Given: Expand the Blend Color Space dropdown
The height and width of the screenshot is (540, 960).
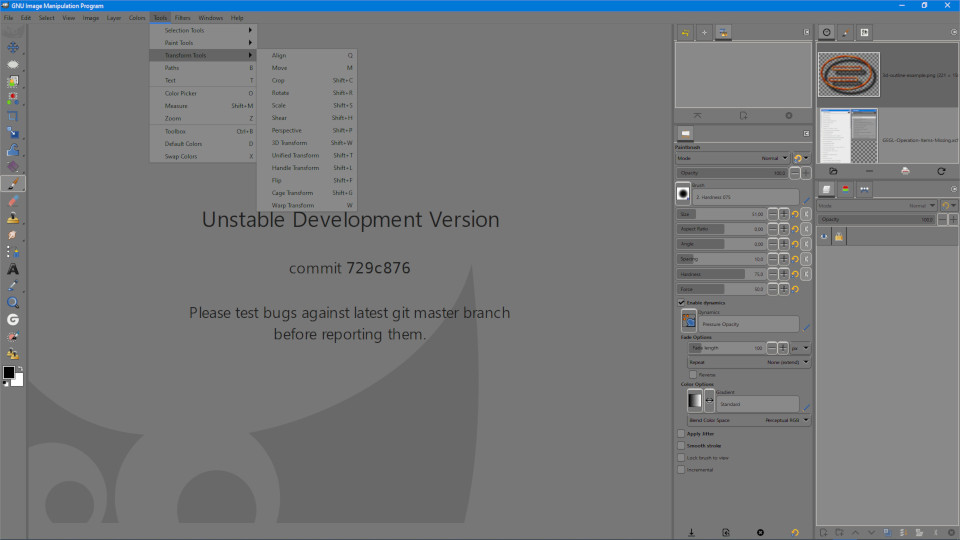Looking at the screenshot, I should [x=748, y=421].
